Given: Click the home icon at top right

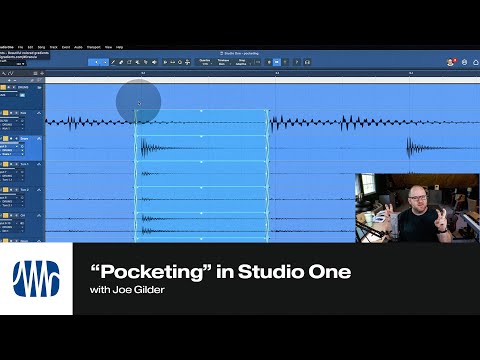Looking at the screenshot, I should pyautogui.click(x=476, y=62).
